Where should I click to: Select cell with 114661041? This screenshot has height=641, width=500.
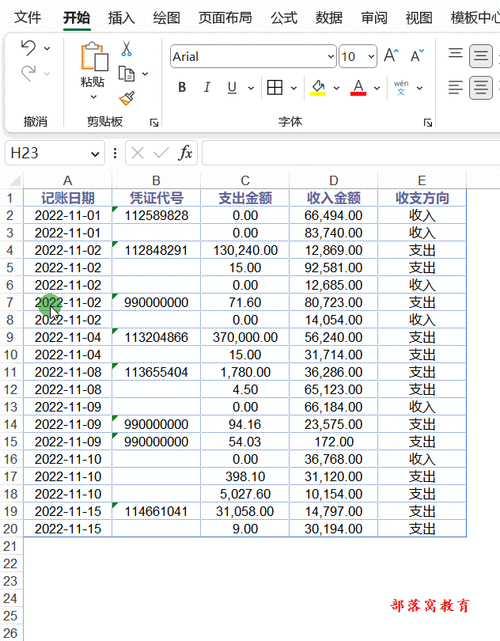click(x=156, y=511)
